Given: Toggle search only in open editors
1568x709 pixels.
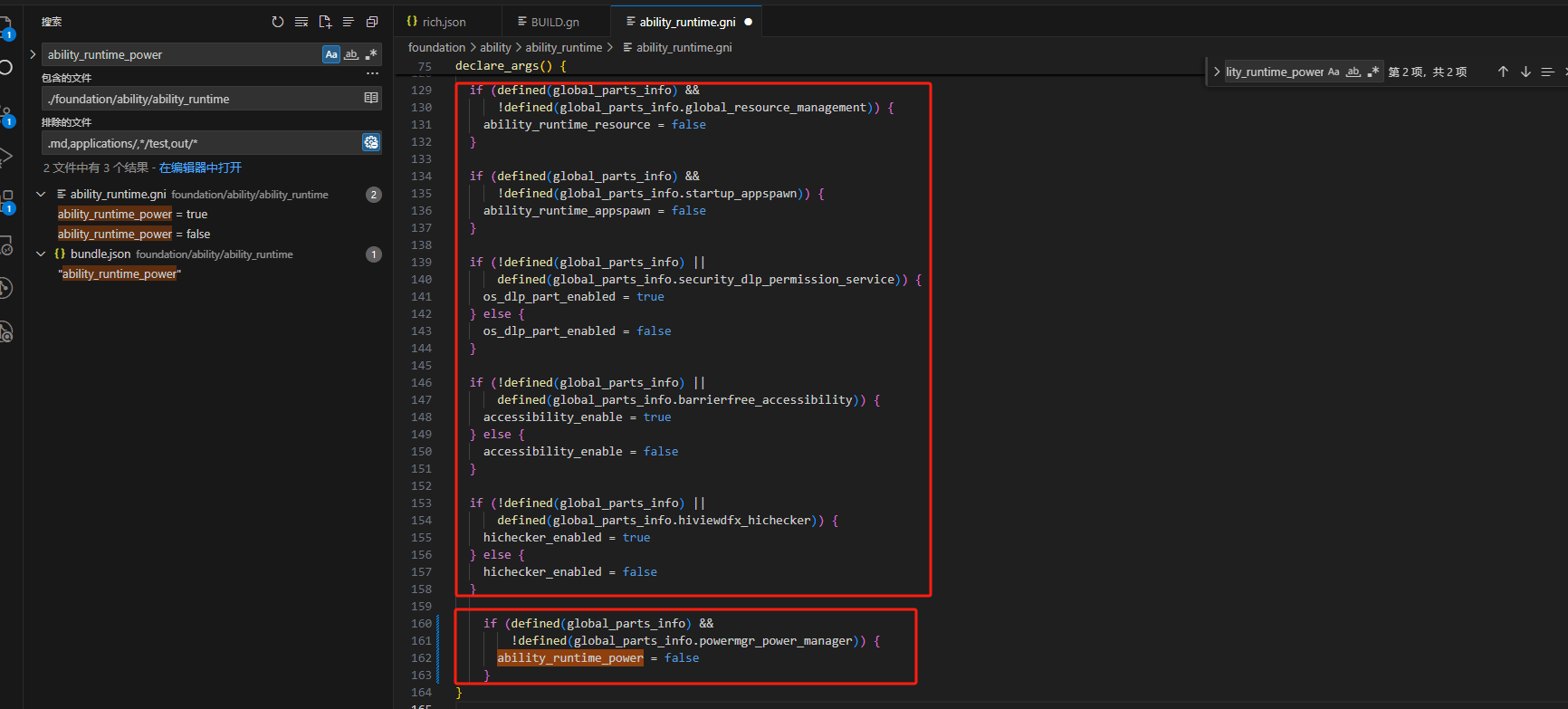Looking at the screenshot, I should pyautogui.click(x=371, y=98).
